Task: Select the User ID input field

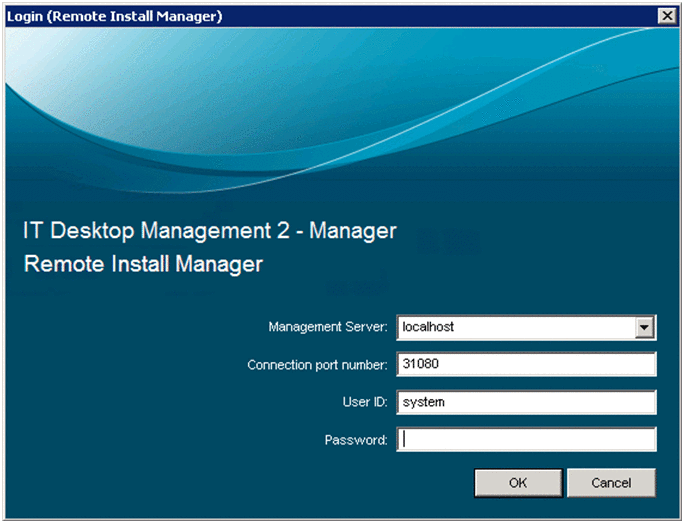Action: (x=526, y=402)
